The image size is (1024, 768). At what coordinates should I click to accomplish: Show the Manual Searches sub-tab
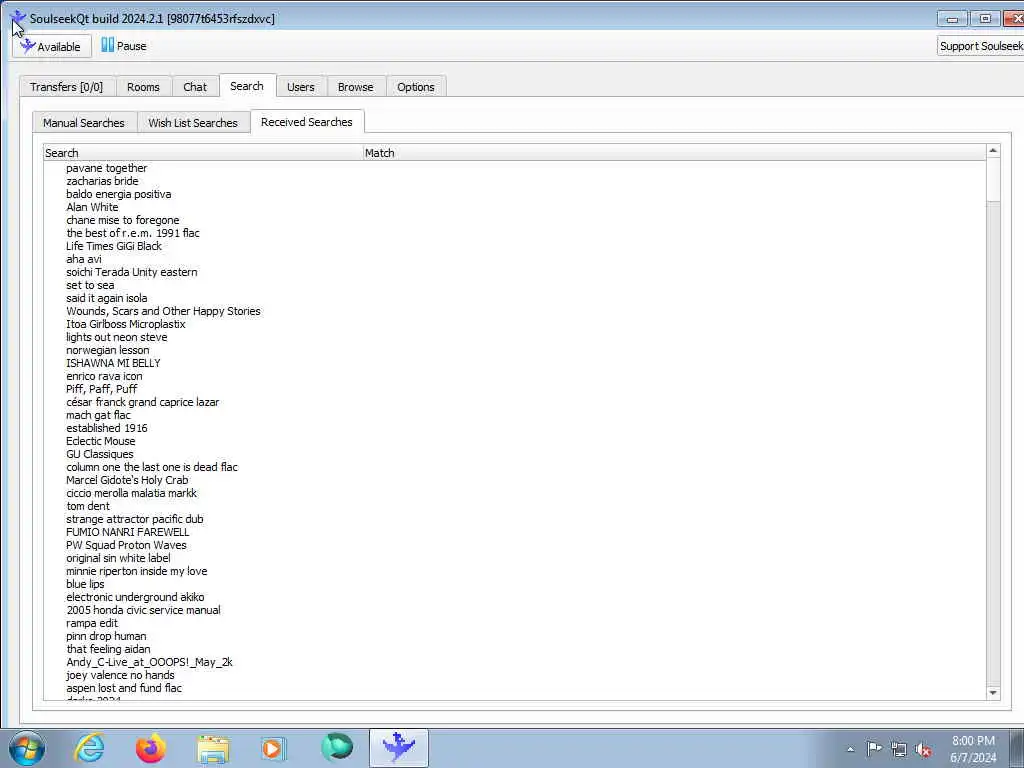(84, 123)
